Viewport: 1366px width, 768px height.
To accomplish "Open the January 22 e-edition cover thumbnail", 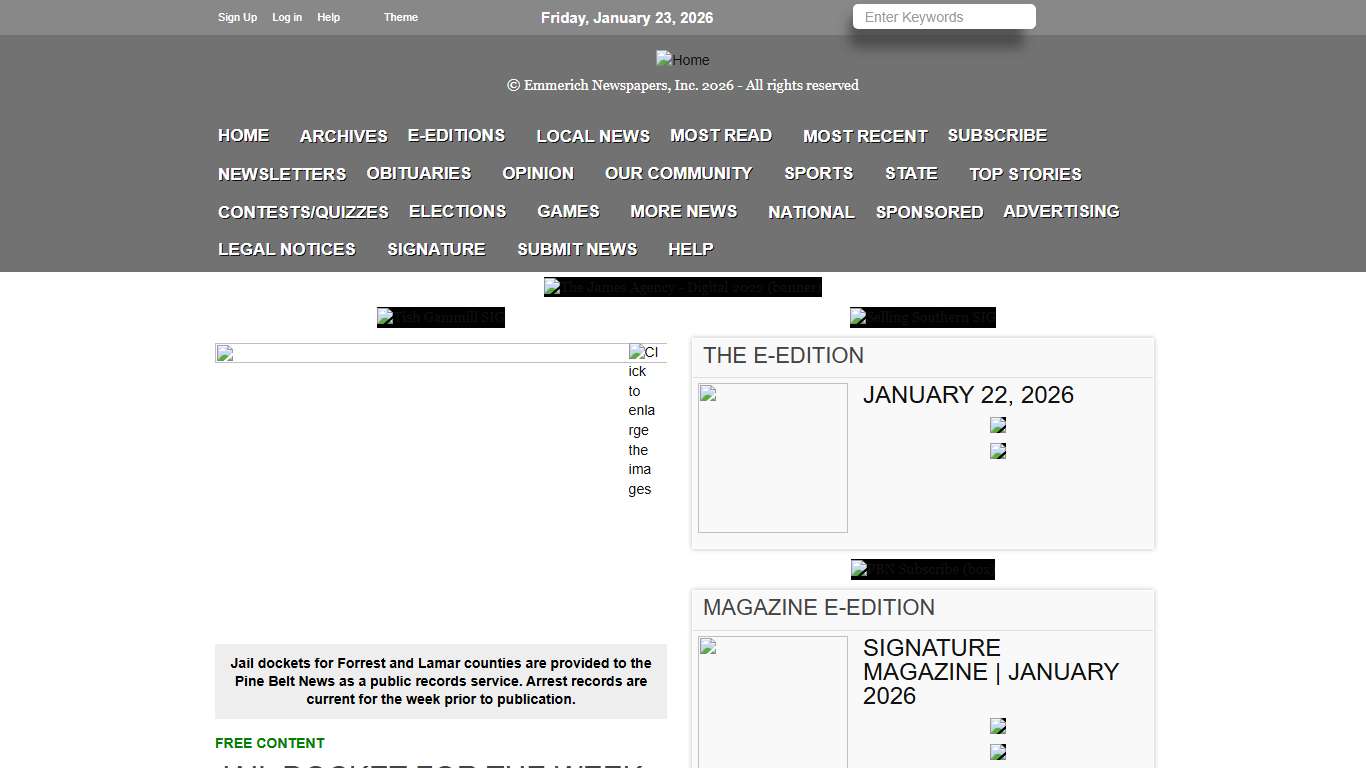I will coord(772,457).
